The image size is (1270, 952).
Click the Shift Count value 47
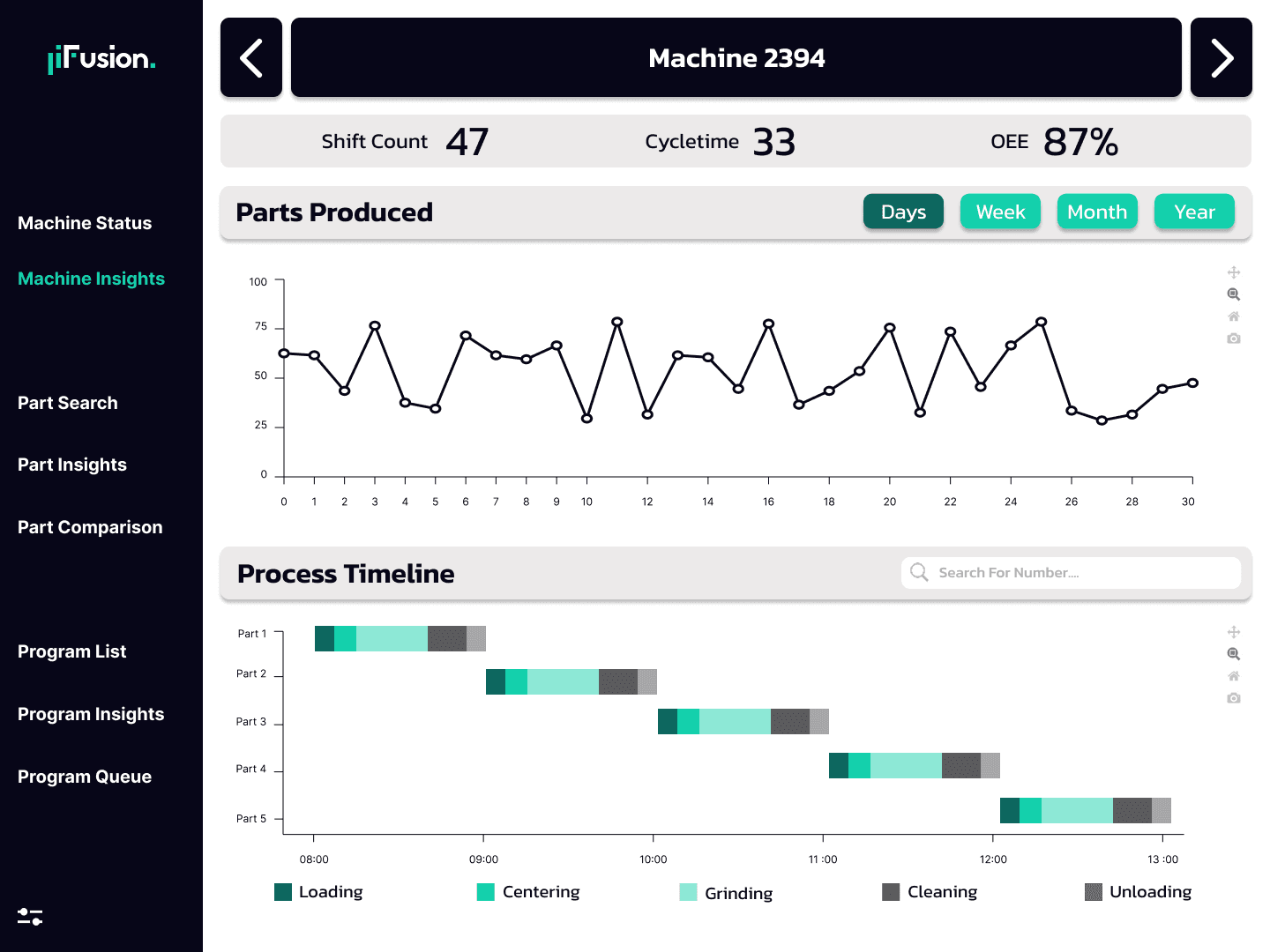tap(467, 142)
